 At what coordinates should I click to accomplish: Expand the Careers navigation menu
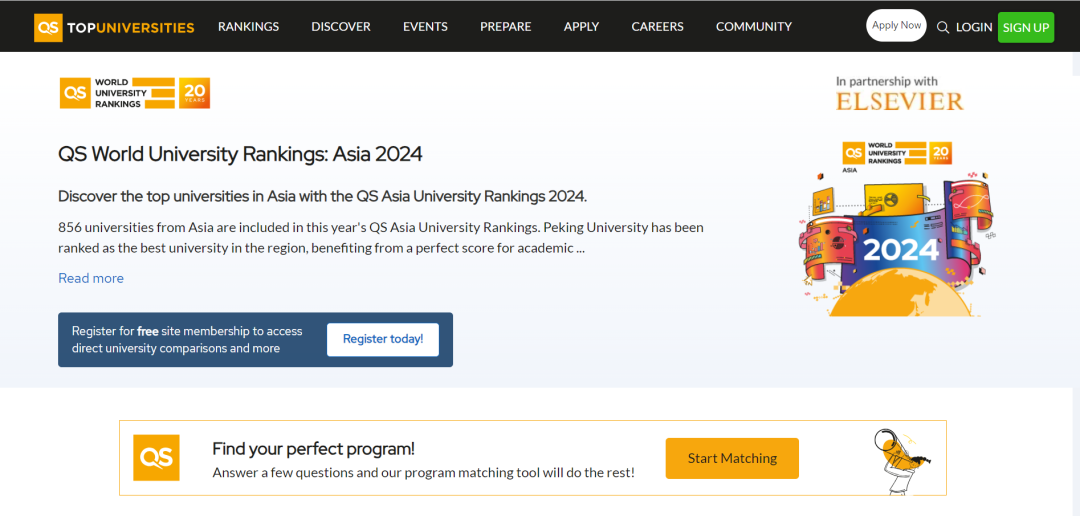pyautogui.click(x=657, y=27)
